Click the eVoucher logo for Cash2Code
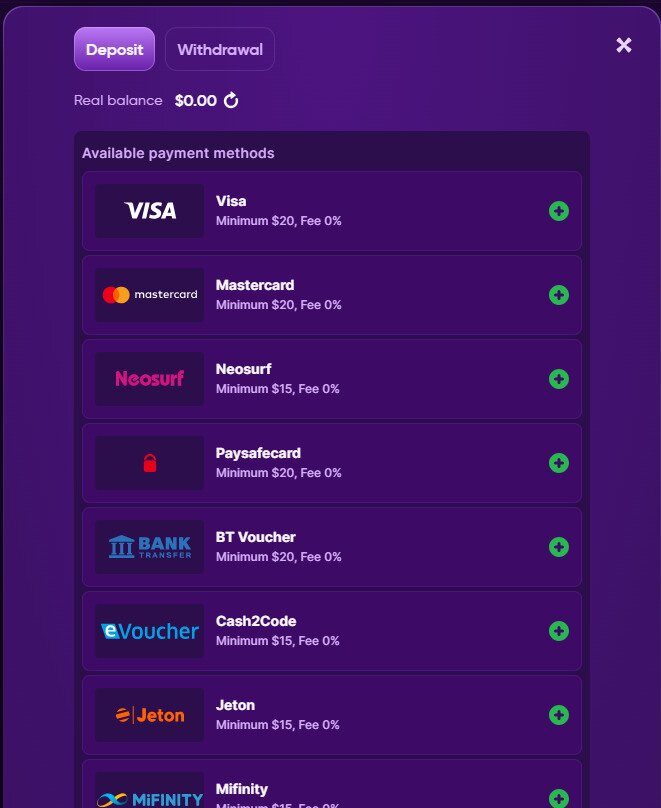661x808 pixels. [x=149, y=631]
